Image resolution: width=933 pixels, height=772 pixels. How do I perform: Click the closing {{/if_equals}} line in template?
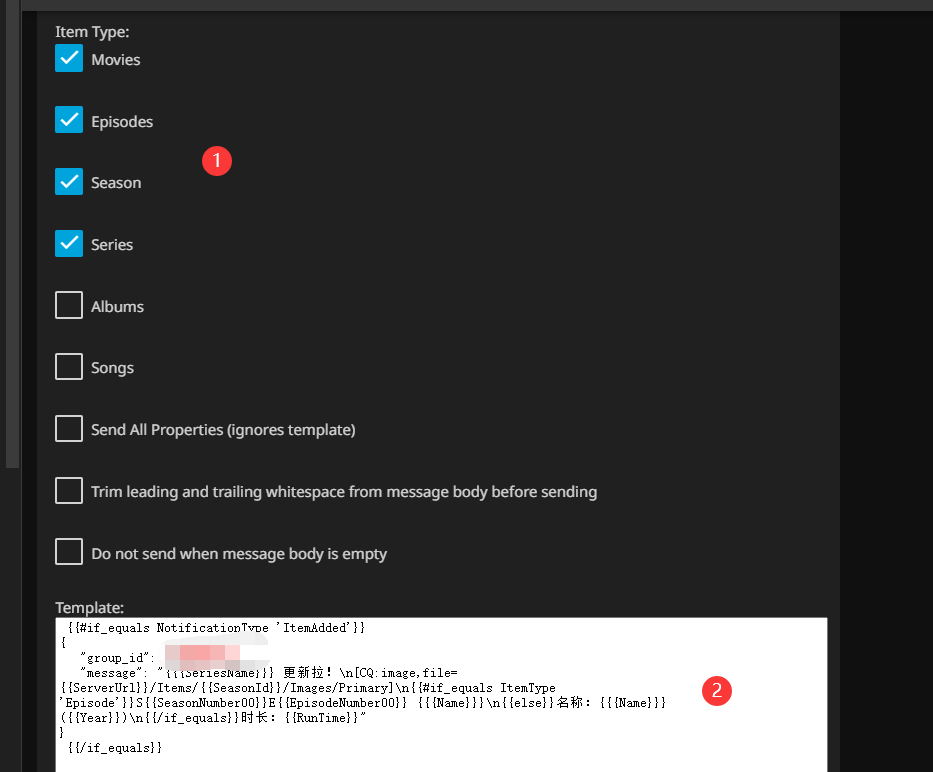[x=115, y=748]
